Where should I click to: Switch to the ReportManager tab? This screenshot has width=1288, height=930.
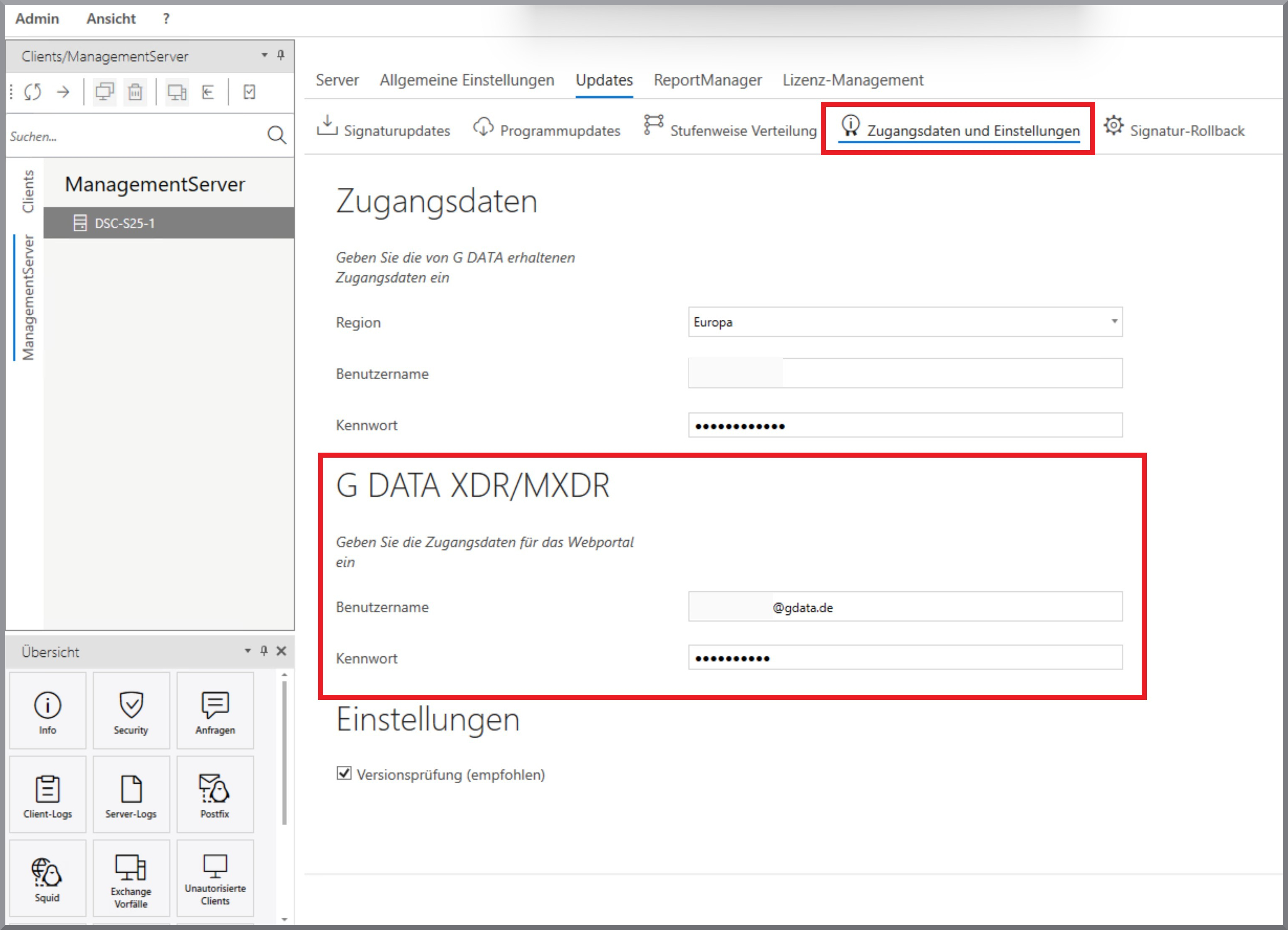pyautogui.click(x=708, y=80)
